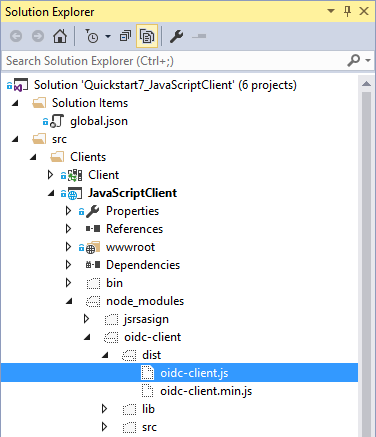Select the node_modules label
Viewport: 376px width, 437px height.
coord(145,301)
